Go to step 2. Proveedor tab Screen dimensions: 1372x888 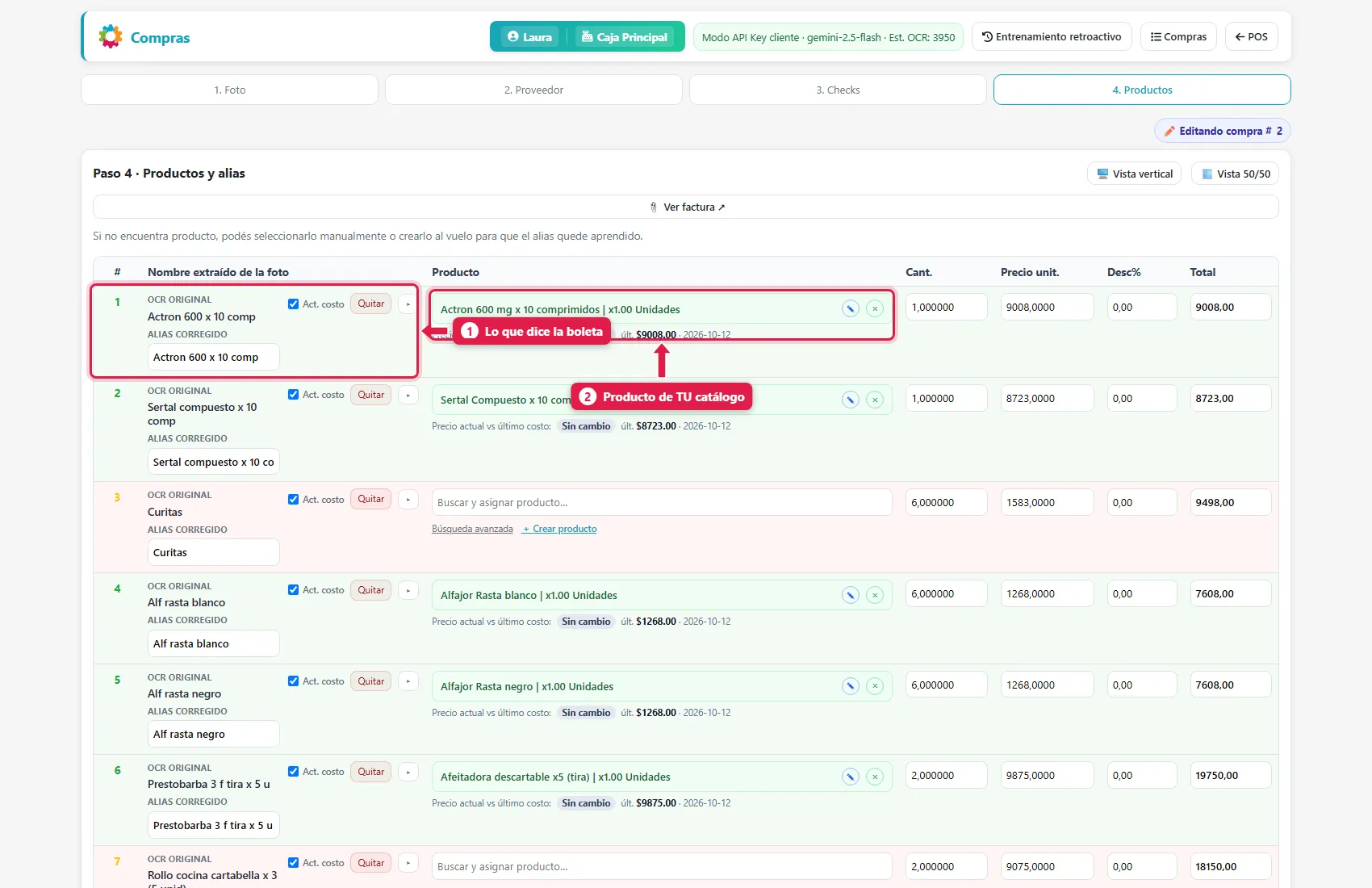(x=533, y=90)
